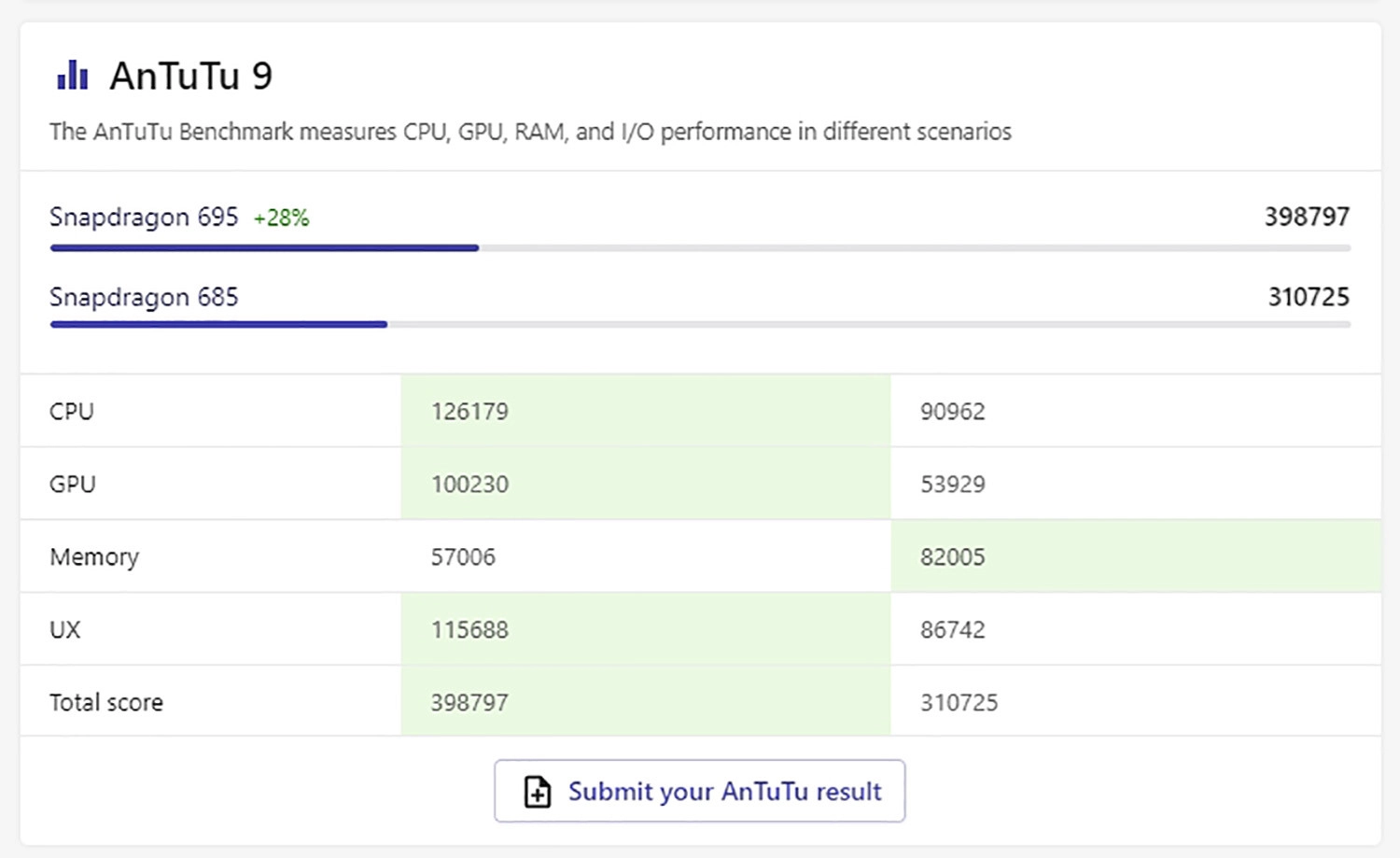
Task: Open the Snapdragon 685 link
Action: (x=144, y=298)
